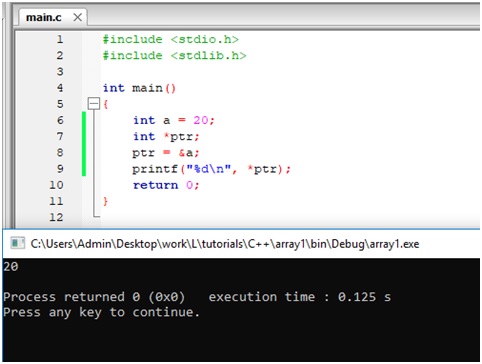
Task: Click line number 10 in the gutter
Action: 56,185
